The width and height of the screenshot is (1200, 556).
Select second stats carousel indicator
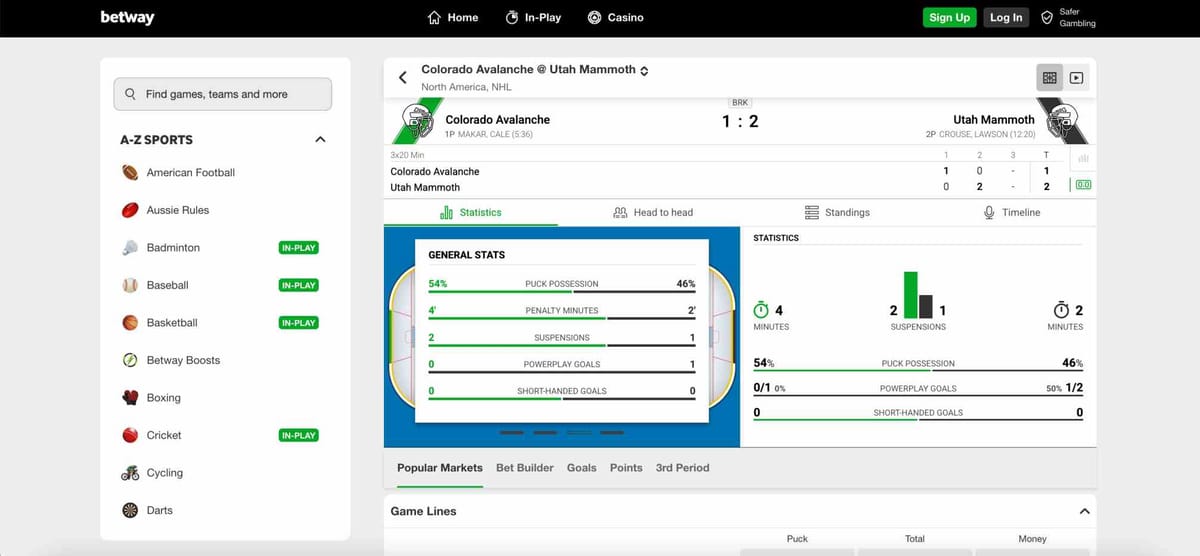pyautogui.click(x=545, y=433)
